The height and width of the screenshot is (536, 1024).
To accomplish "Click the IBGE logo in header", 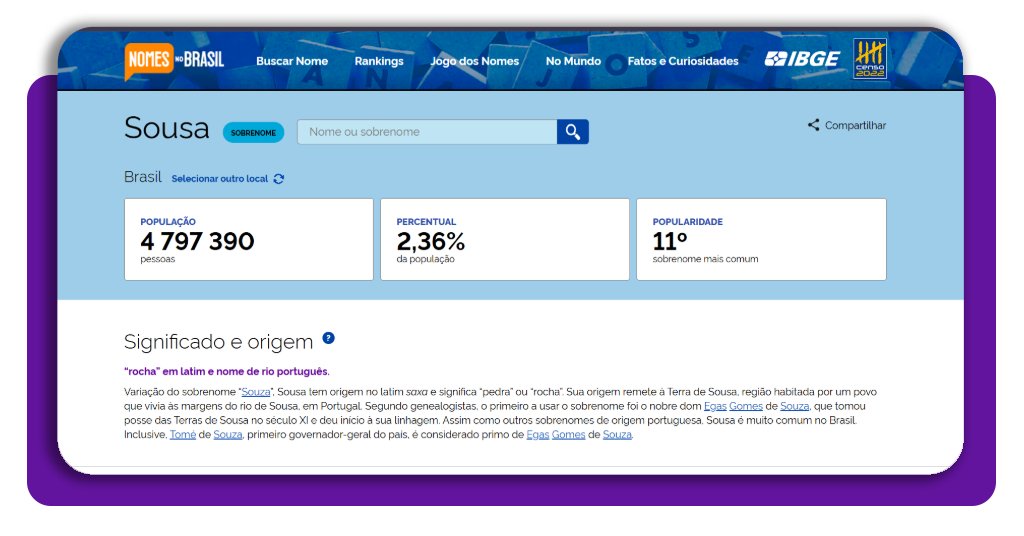I will click(x=802, y=60).
